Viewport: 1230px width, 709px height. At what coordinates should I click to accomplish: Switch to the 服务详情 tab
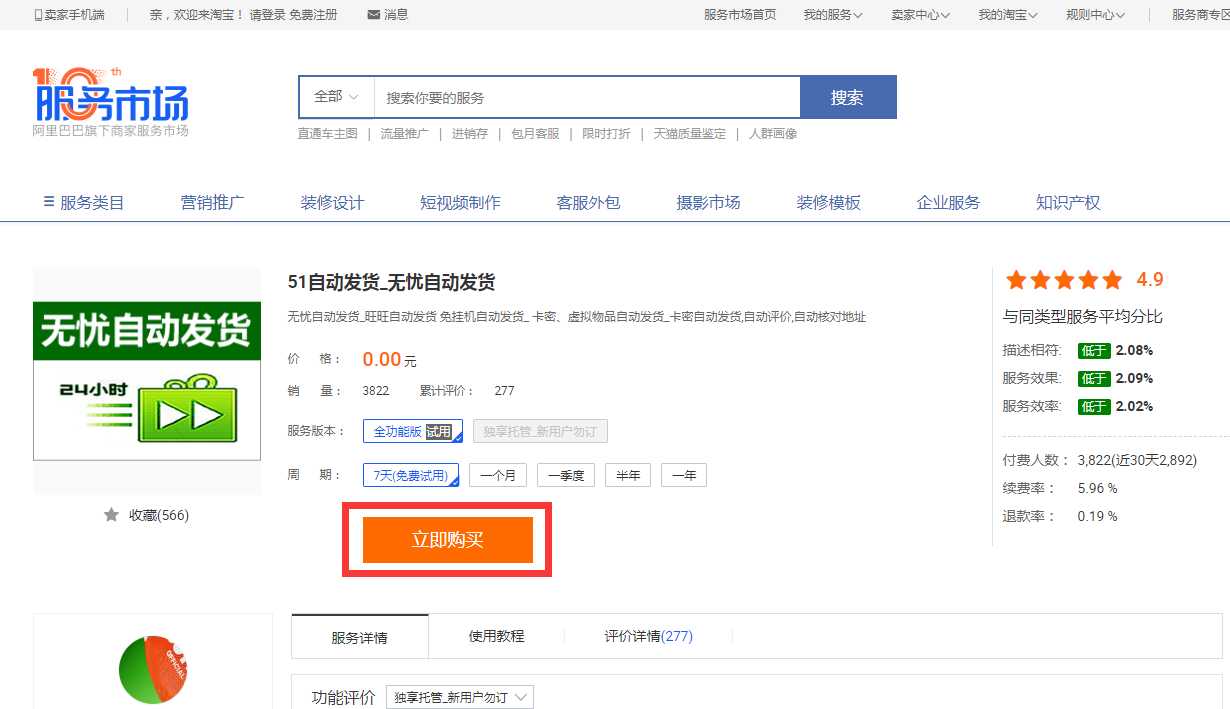[x=360, y=637]
